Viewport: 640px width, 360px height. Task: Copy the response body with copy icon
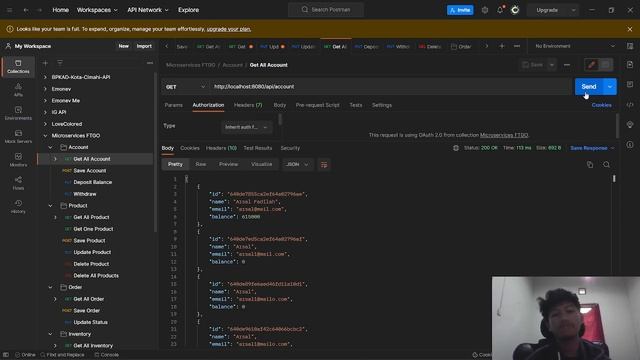click(x=590, y=164)
